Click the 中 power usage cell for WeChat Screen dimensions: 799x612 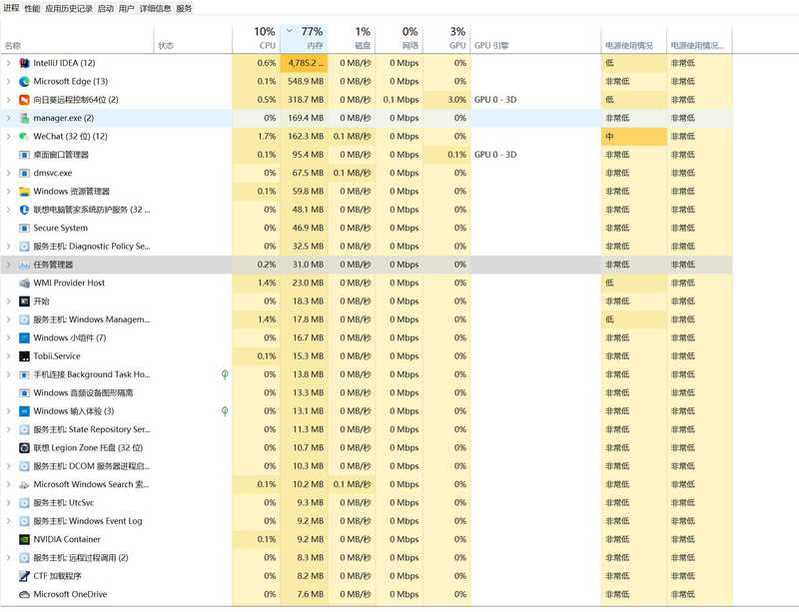click(634, 137)
